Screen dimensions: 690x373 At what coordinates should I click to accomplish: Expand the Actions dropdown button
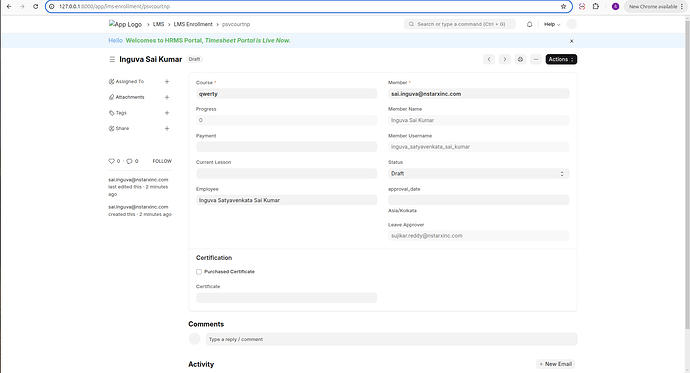click(561, 59)
